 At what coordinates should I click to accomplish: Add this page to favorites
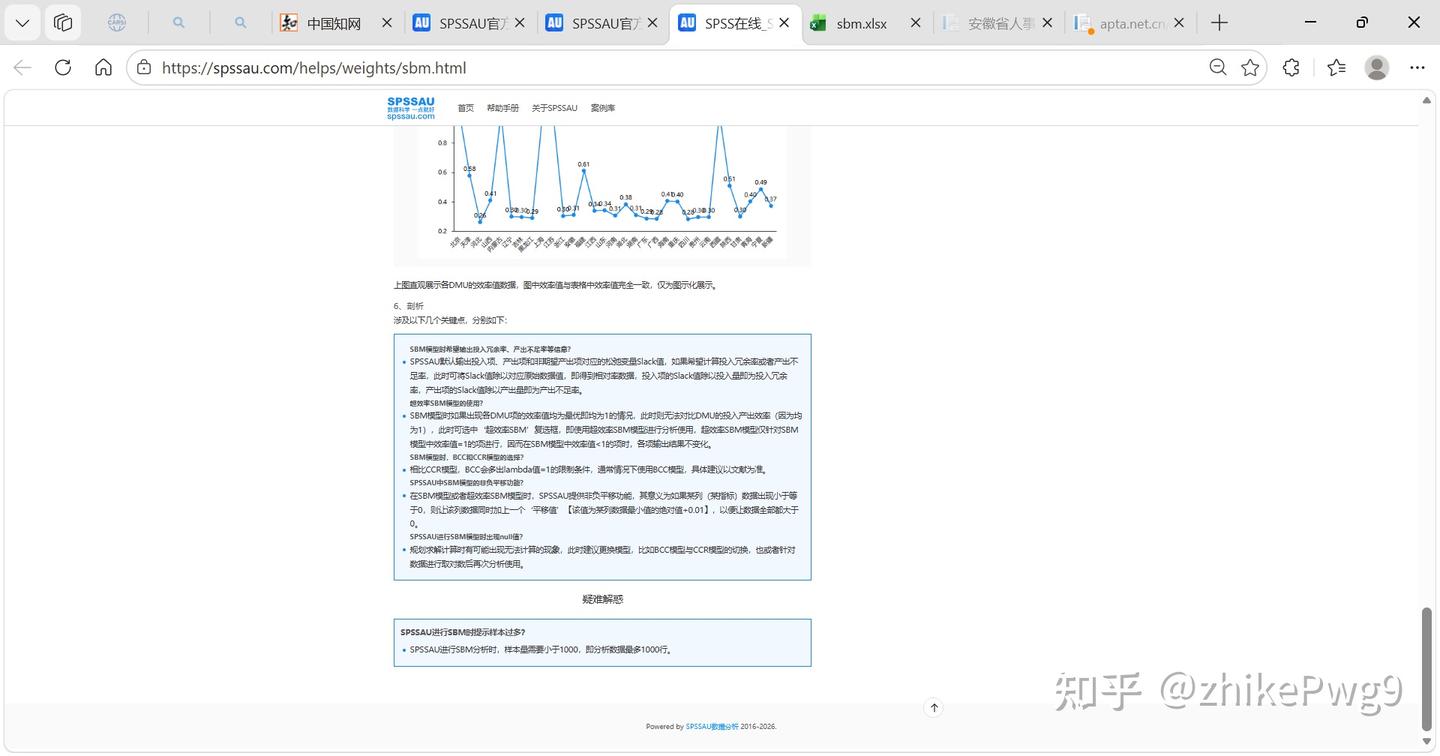[1250, 67]
